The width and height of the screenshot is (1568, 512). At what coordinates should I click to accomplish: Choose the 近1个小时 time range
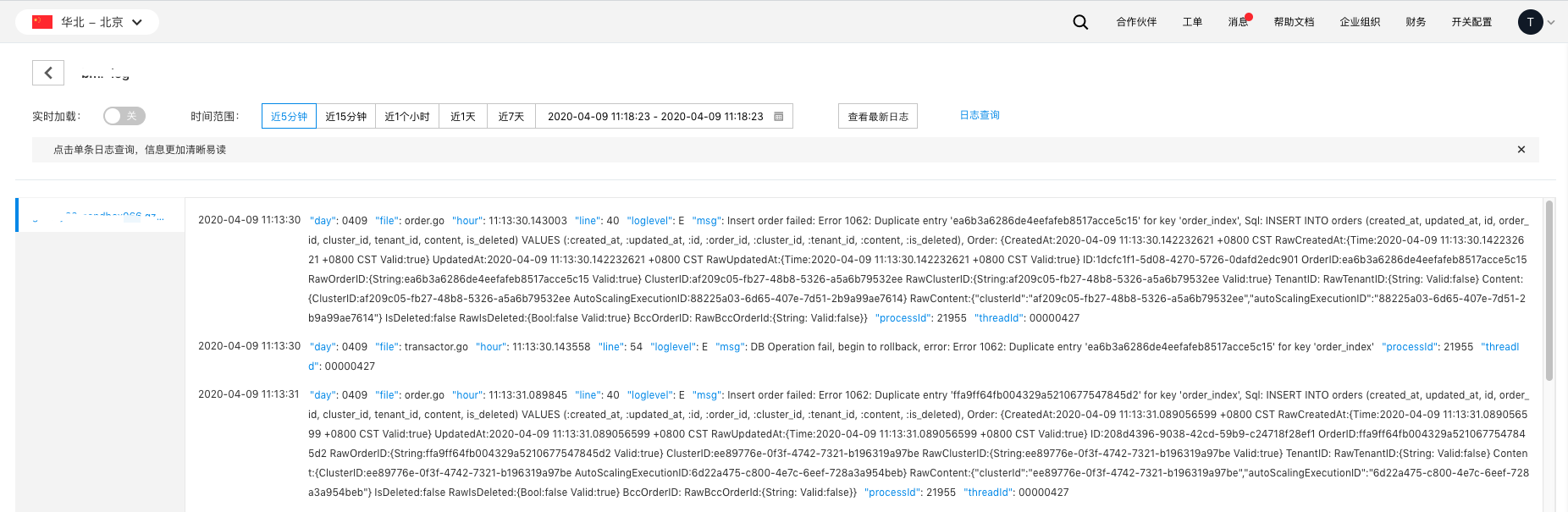(x=406, y=116)
